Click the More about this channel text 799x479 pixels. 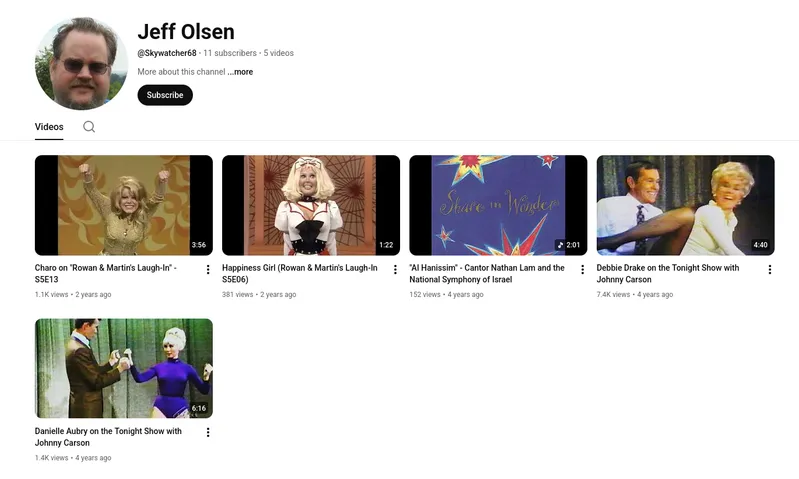tap(181, 72)
